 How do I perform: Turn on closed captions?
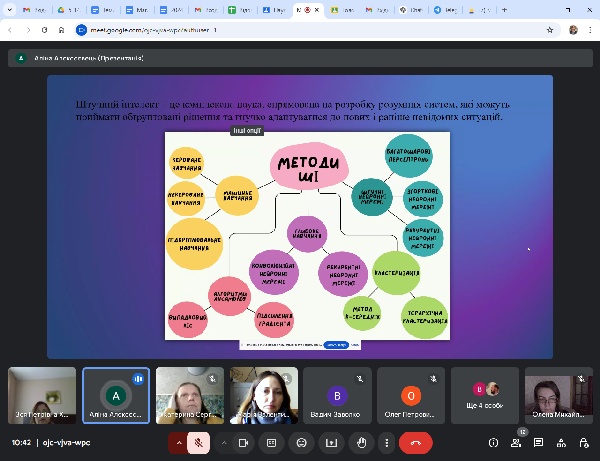click(x=271, y=442)
